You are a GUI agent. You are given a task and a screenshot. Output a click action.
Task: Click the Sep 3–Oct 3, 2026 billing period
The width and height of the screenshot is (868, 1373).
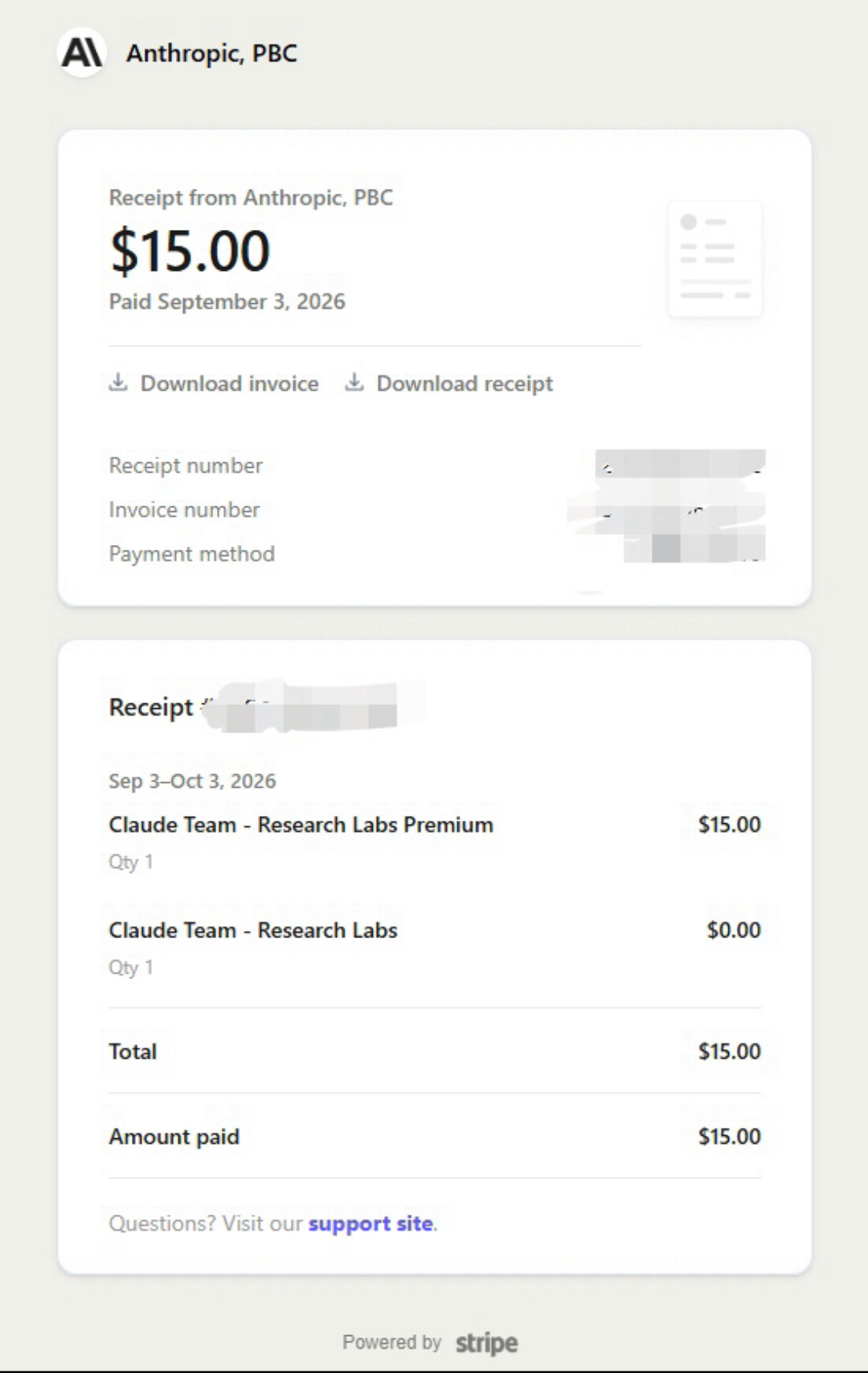(x=192, y=781)
